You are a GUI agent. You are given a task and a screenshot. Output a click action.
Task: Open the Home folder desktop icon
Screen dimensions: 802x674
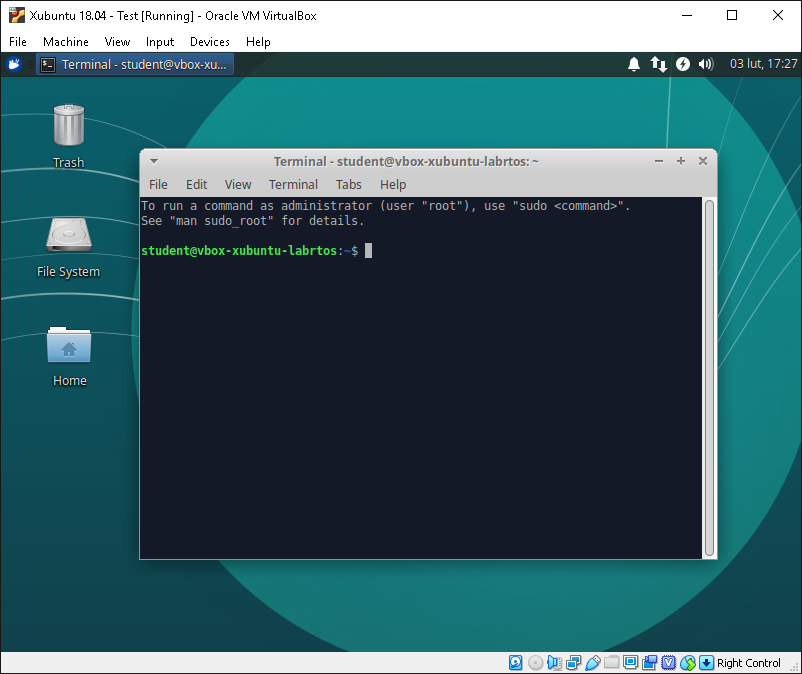[69, 345]
